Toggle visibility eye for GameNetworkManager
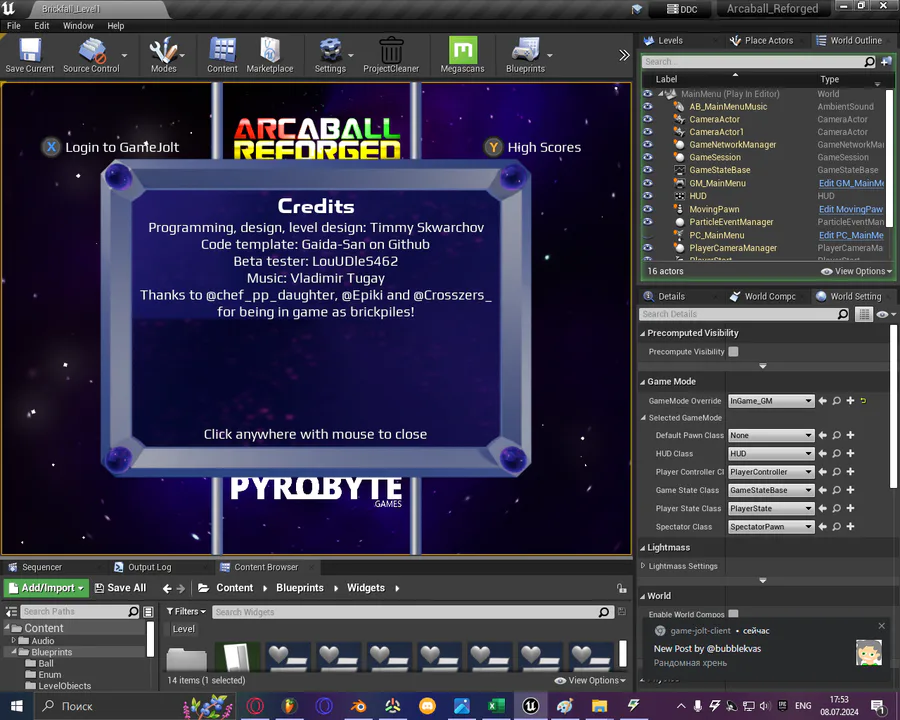The height and width of the screenshot is (720, 900). 648,144
